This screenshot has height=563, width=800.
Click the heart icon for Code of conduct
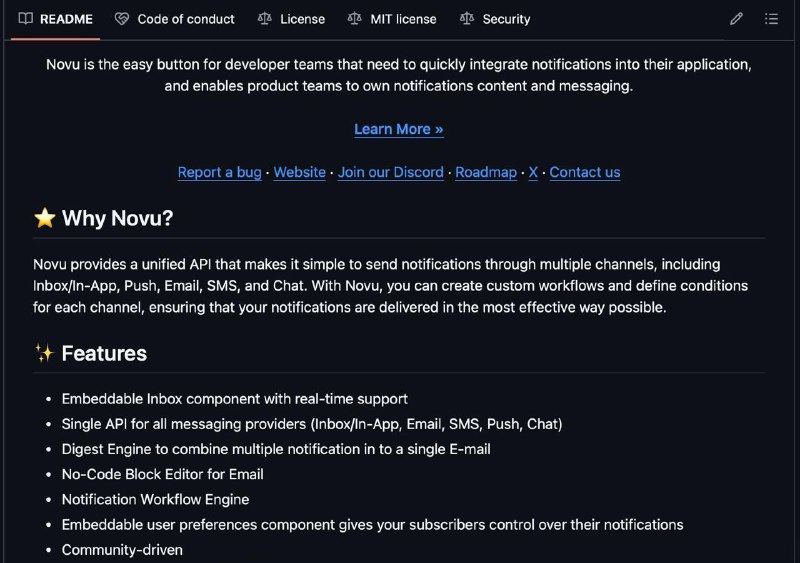point(122,19)
